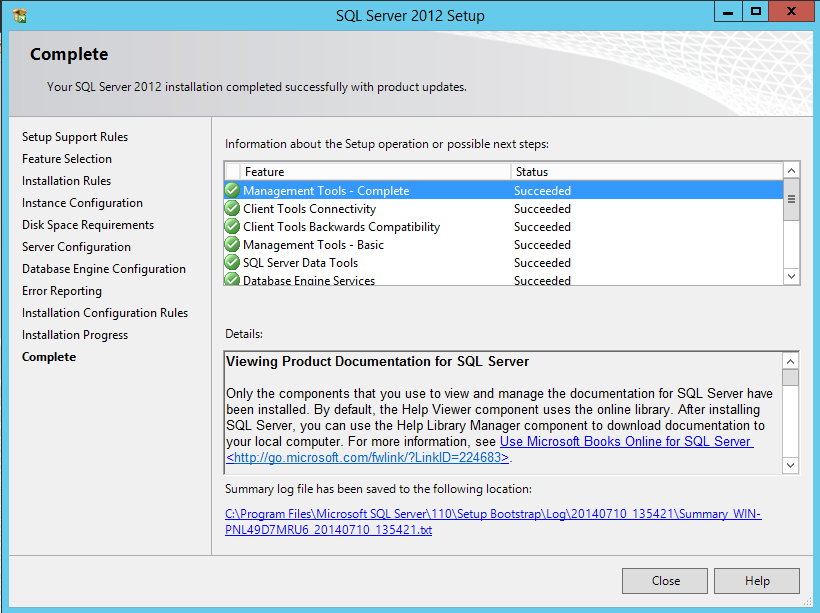Click the Installation Rules step
Image resolution: width=820 pixels, height=613 pixels.
point(66,181)
